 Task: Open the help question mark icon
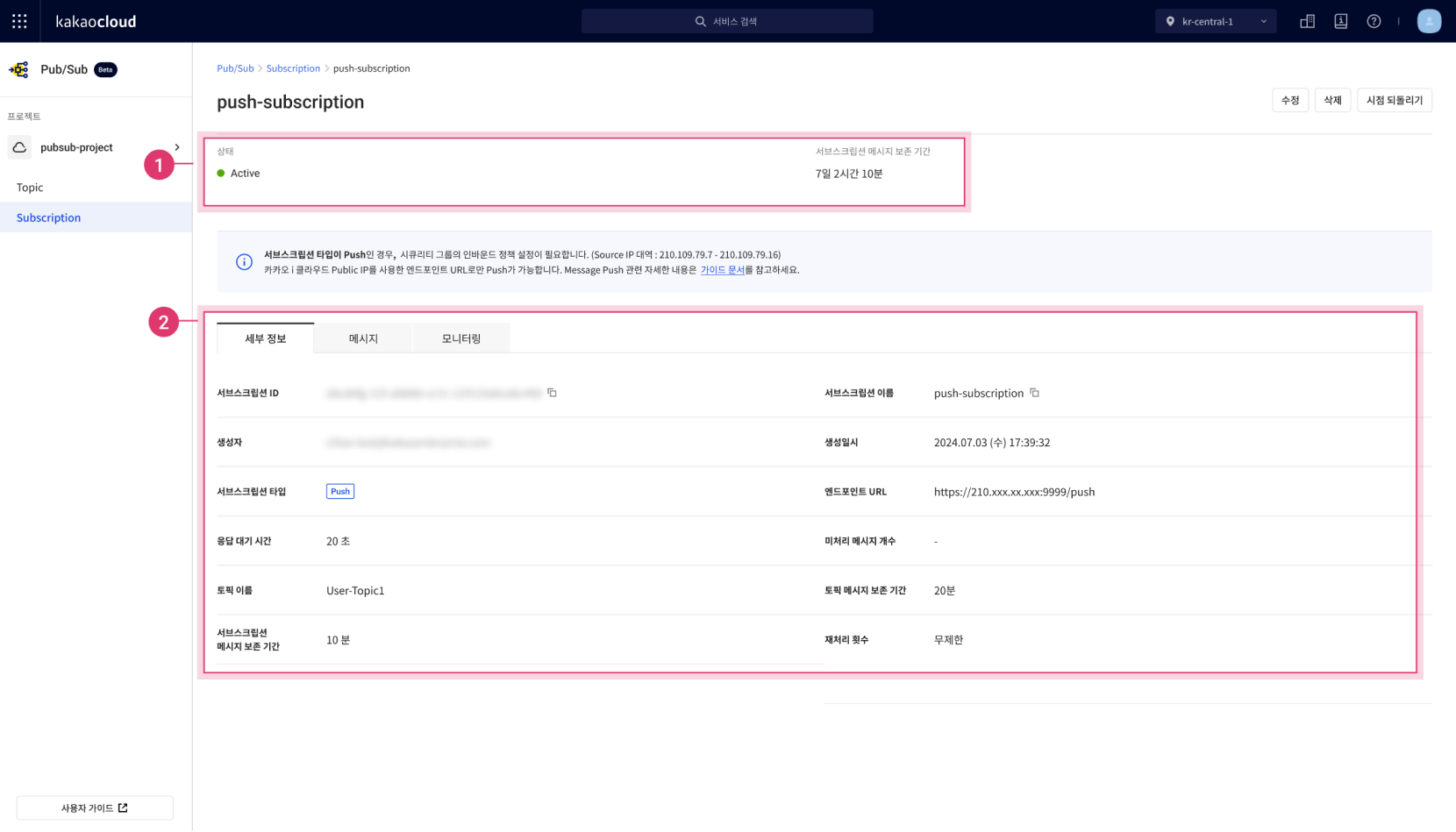pyautogui.click(x=1374, y=21)
